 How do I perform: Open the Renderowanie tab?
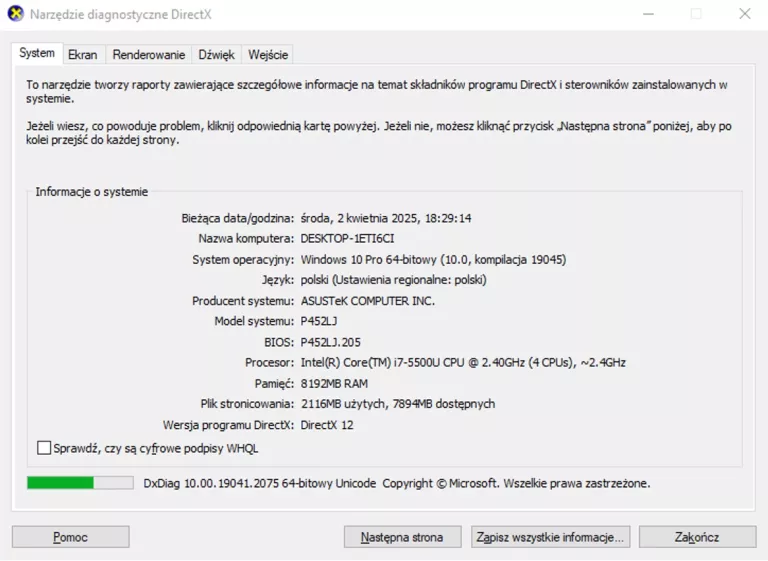(149, 54)
